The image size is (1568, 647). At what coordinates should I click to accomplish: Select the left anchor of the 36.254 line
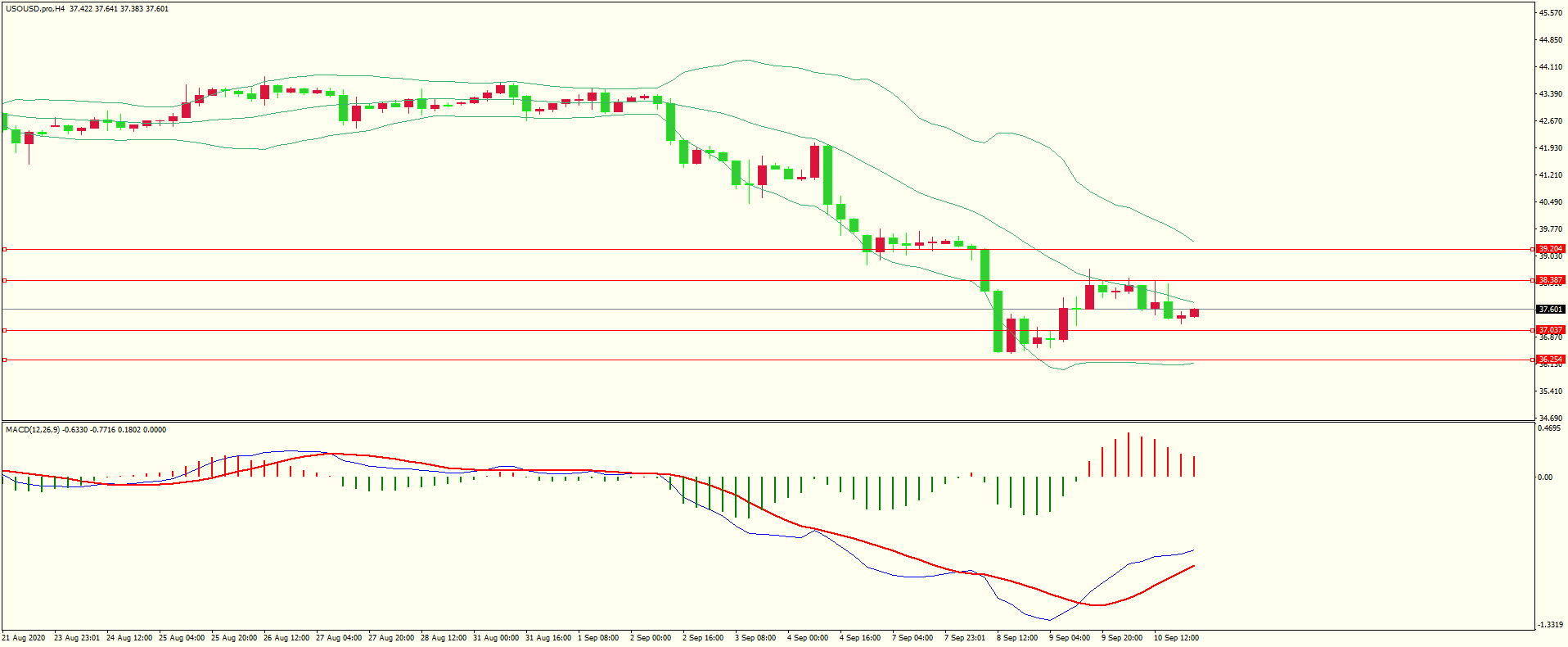click(x=4, y=360)
